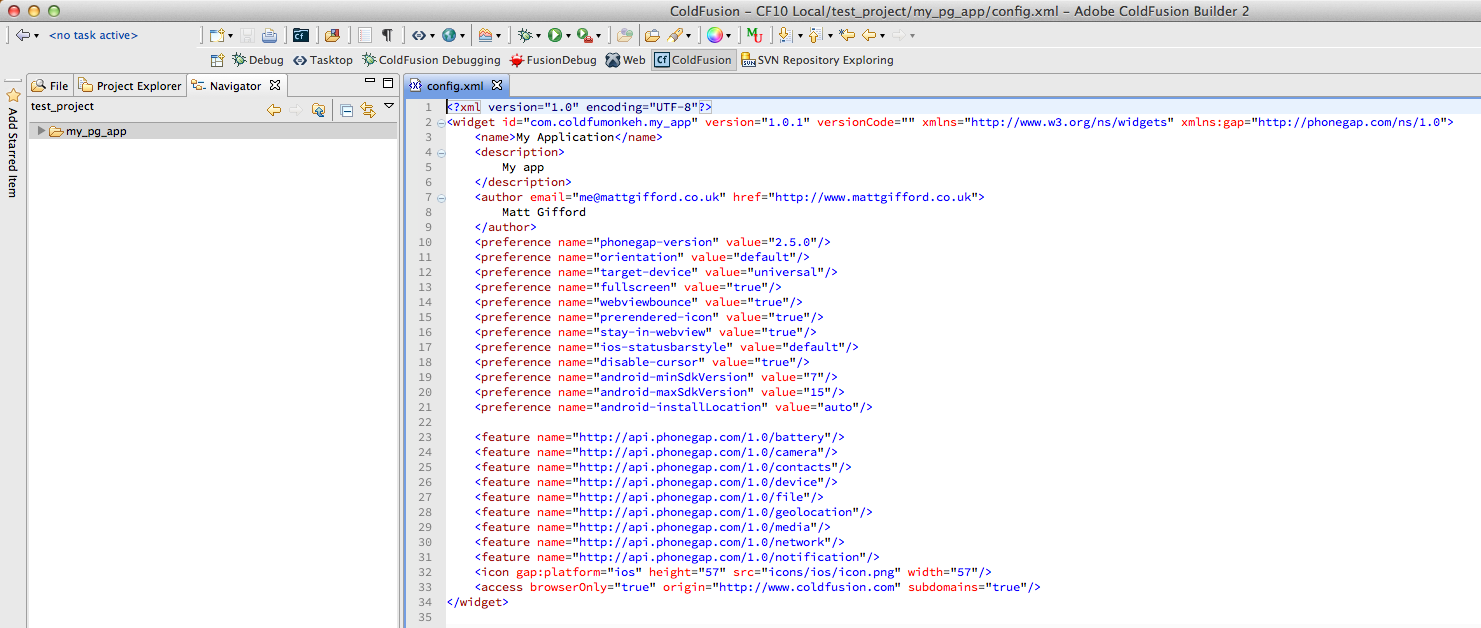Click the Save toolbar icon
The height and width of the screenshot is (628, 1481).
pyautogui.click(x=247, y=35)
